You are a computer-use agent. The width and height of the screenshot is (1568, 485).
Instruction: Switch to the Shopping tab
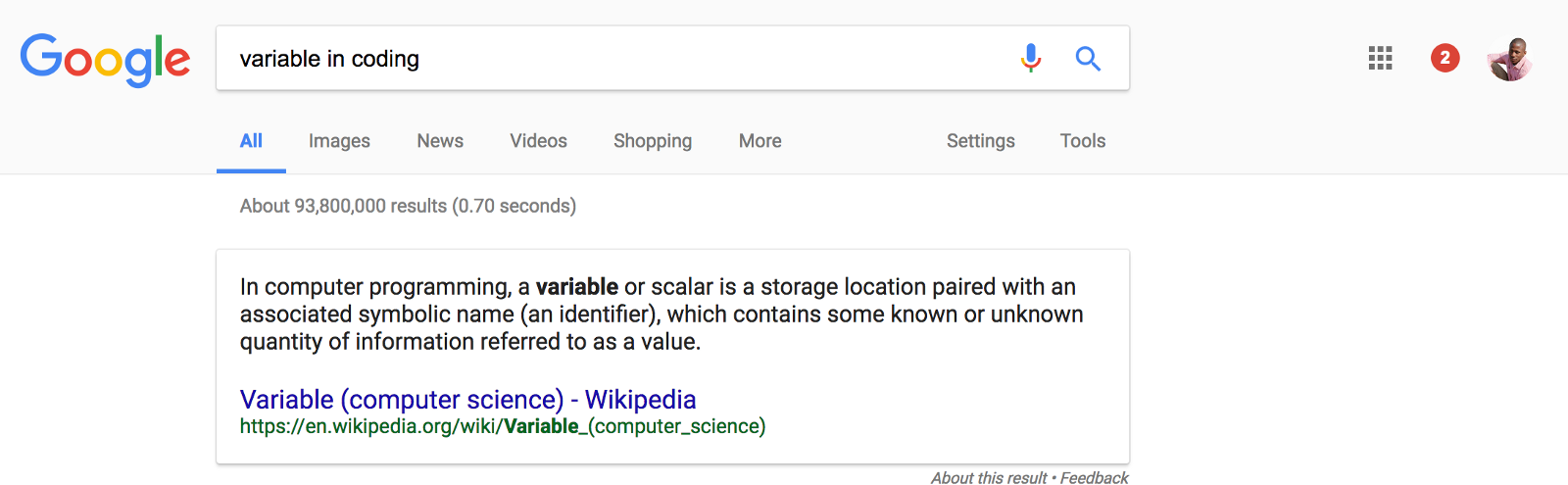[x=653, y=141]
